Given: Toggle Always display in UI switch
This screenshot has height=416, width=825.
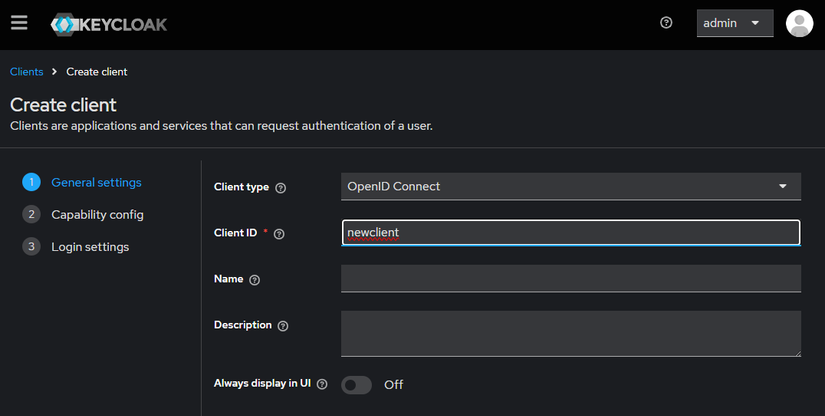Looking at the screenshot, I should click(x=356, y=385).
